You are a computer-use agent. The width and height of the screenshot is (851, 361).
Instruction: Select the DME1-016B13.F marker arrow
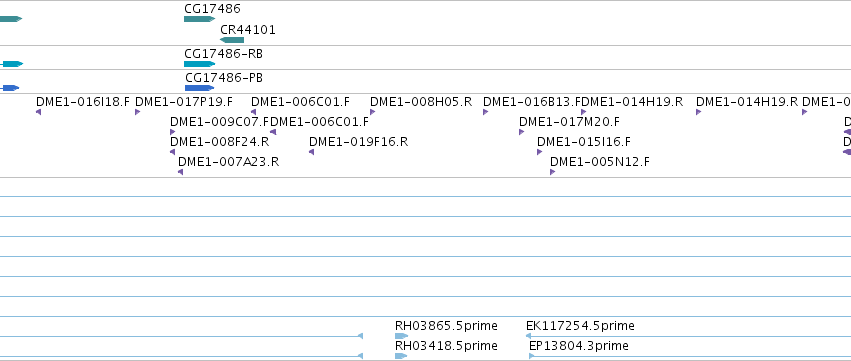click(486, 112)
